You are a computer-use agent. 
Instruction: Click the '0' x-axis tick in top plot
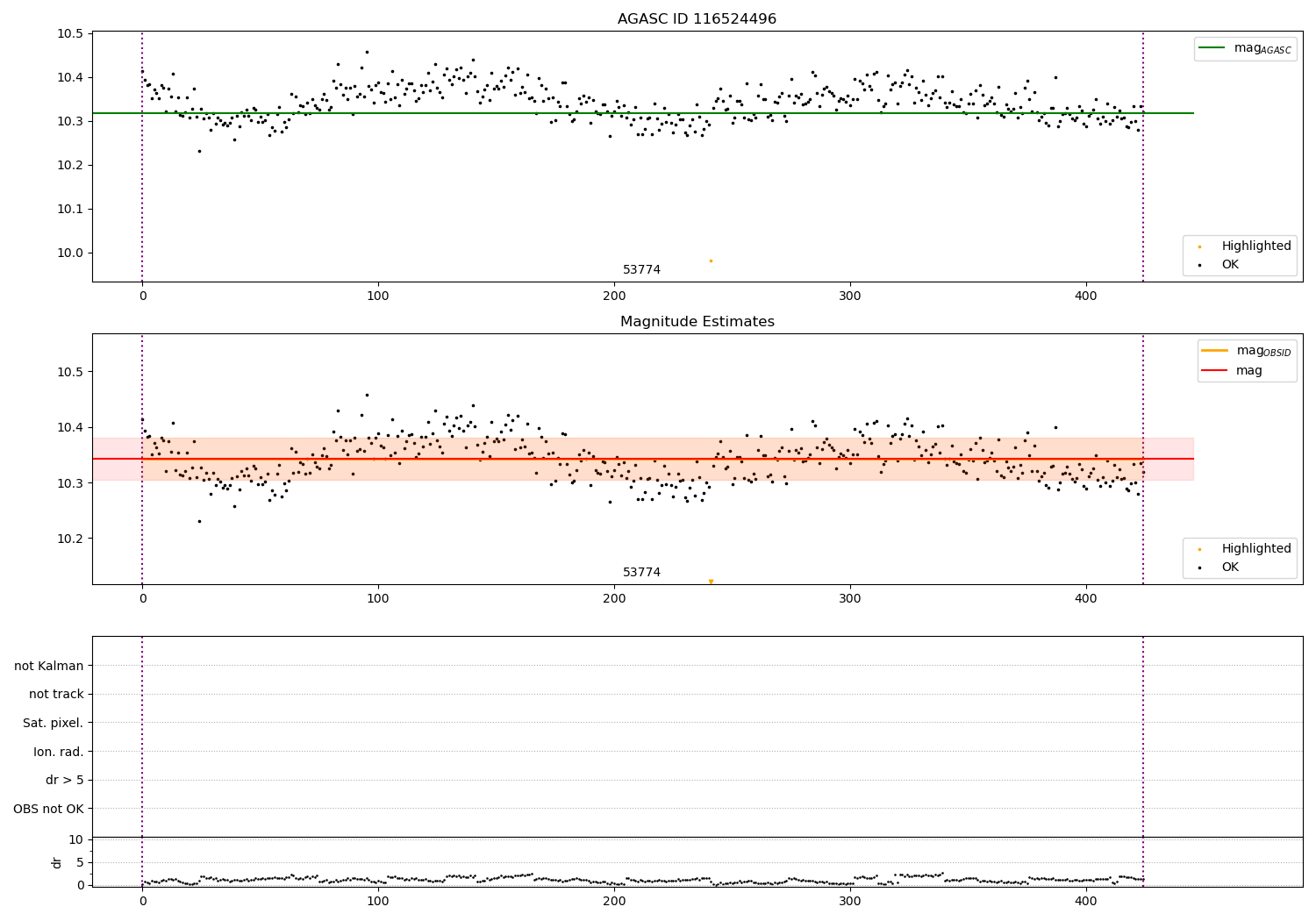pos(142,296)
